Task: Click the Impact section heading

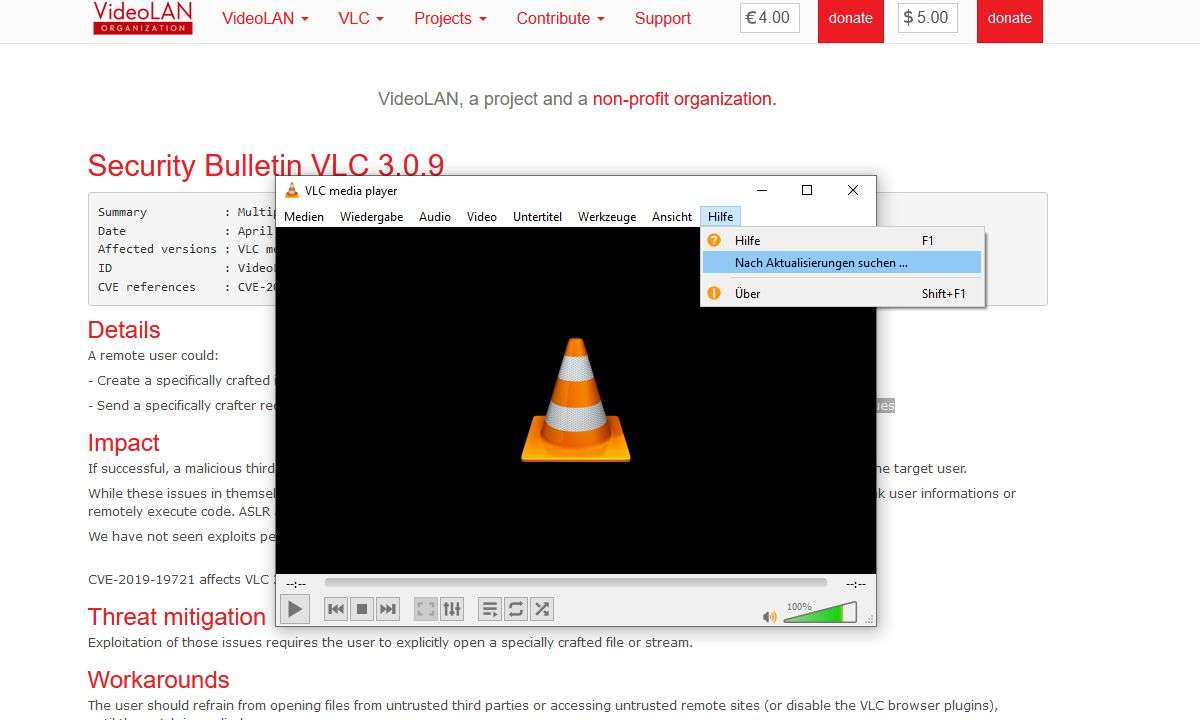Action: tap(124, 443)
